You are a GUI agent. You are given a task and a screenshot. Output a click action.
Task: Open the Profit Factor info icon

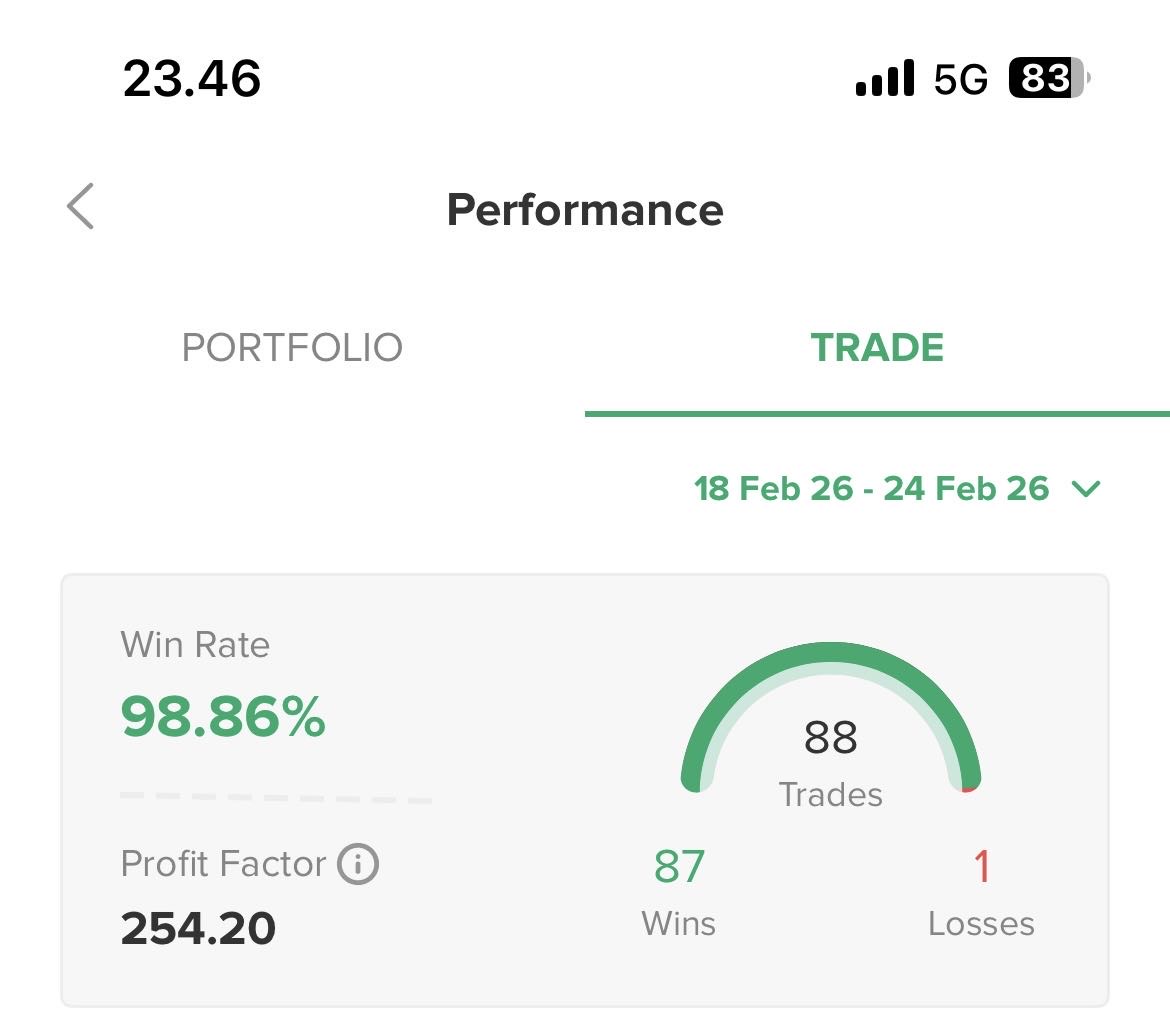click(357, 864)
